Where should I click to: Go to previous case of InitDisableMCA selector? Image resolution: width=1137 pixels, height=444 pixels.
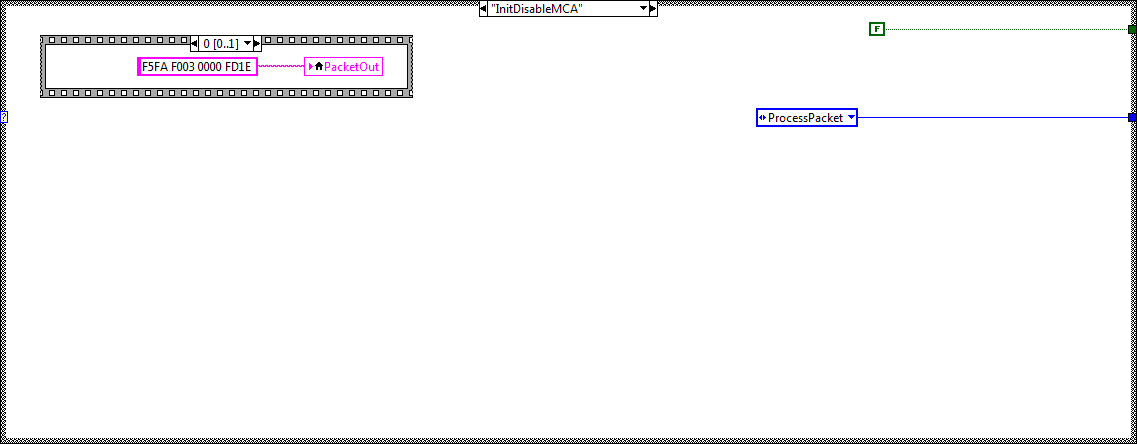pos(484,9)
